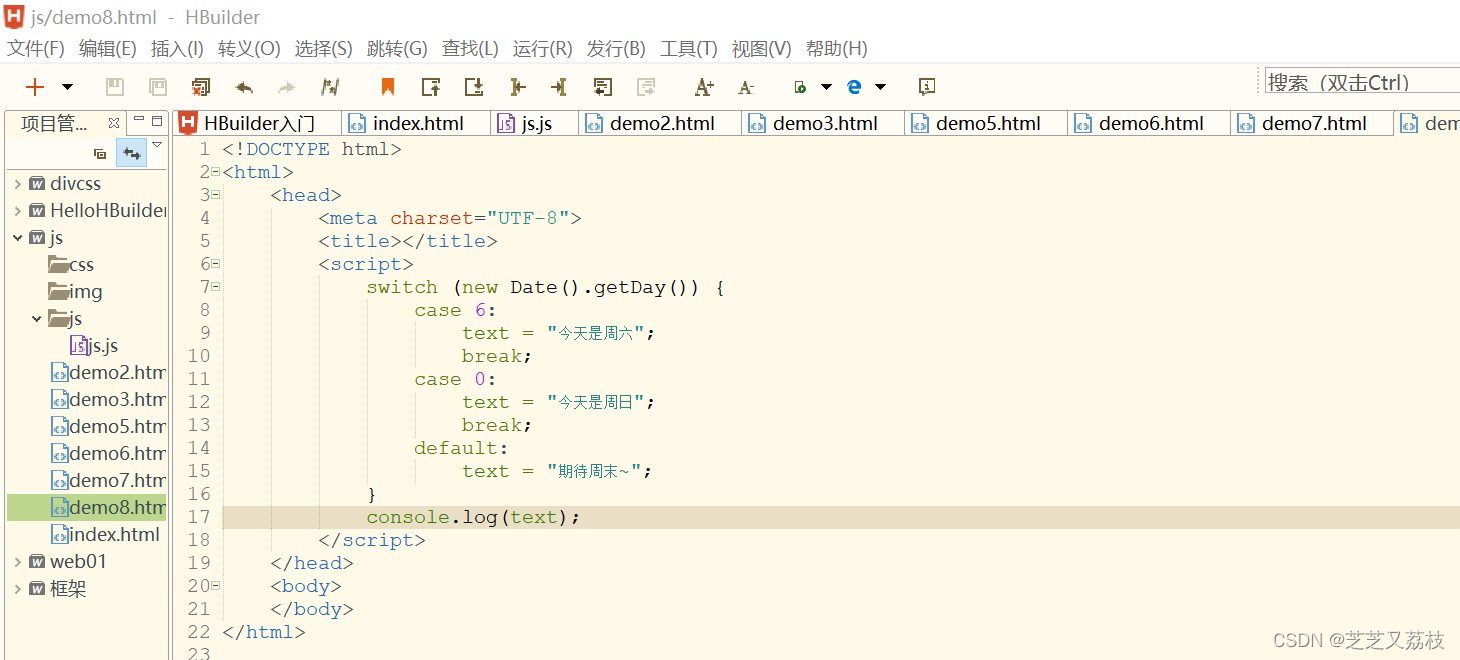This screenshot has height=660, width=1460.
Task: Fold the script block at line 6
Action: [x=216, y=264]
